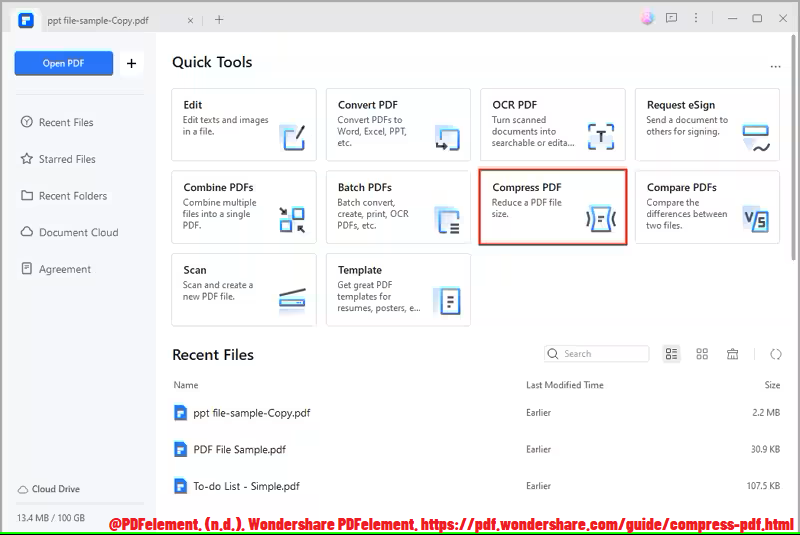Click the 2.2 MB size value

point(766,413)
